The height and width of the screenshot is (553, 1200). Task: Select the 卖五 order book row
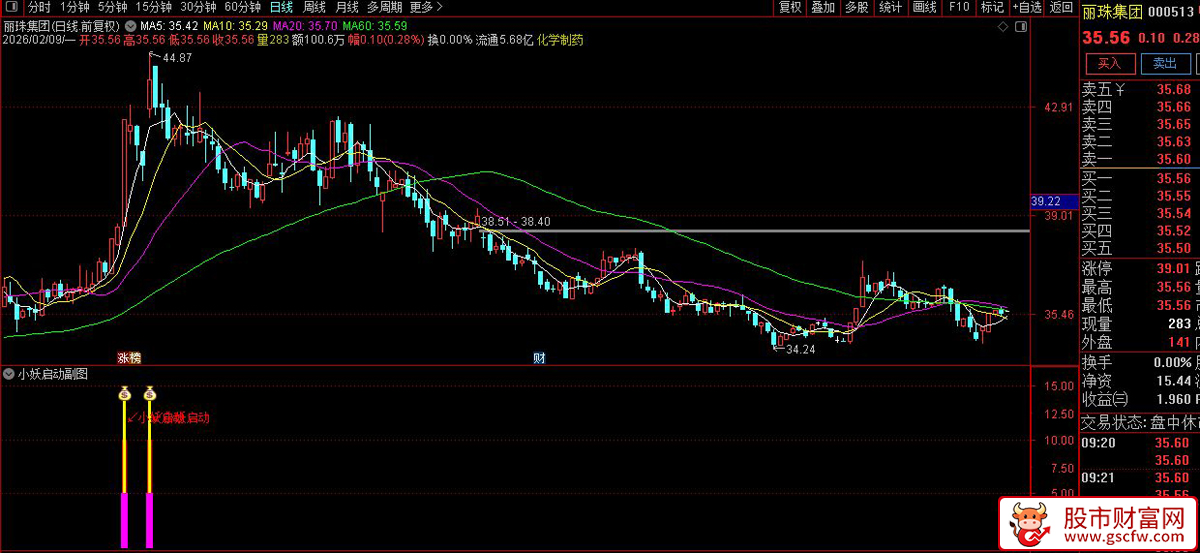pos(1140,90)
